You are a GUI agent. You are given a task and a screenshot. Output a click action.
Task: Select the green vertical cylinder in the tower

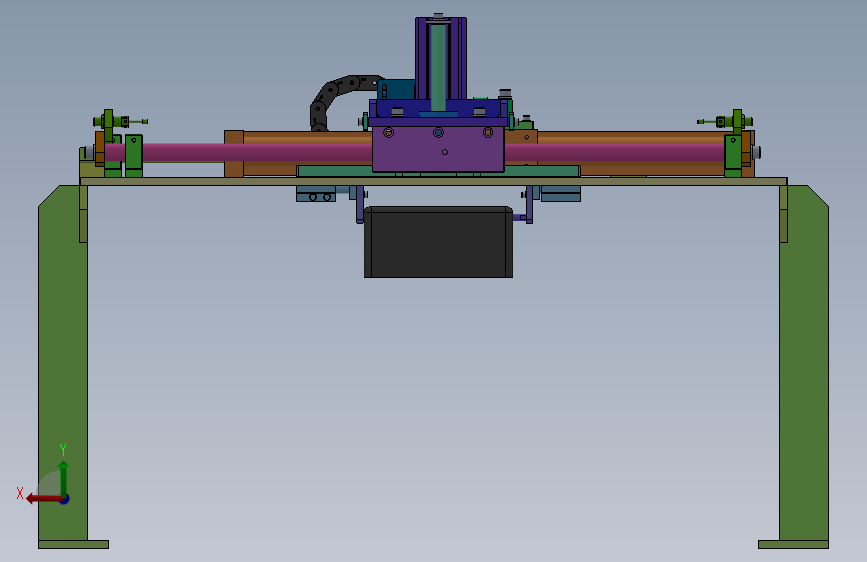(438, 66)
